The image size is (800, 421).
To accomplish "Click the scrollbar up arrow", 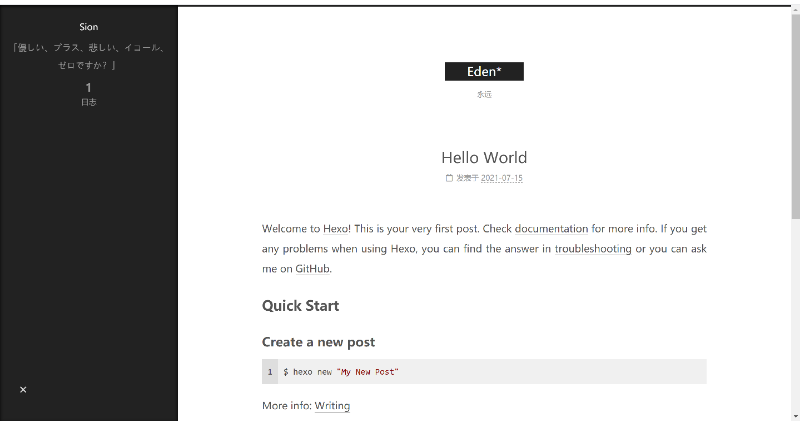I will point(795,11).
